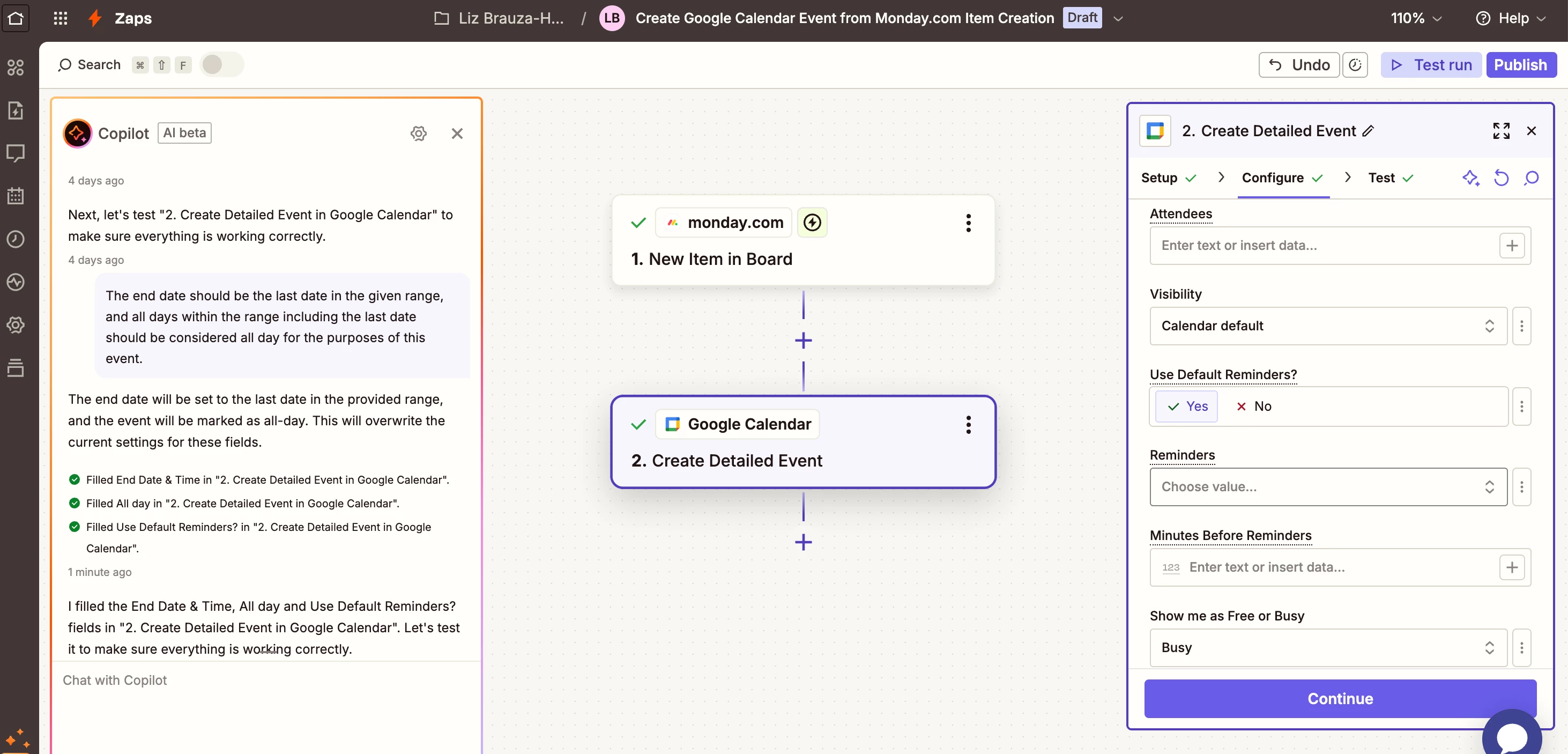Image resolution: width=1568 pixels, height=754 pixels.
Task: Click the refresh fields icon in panel
Action: tap(1501, 178)
